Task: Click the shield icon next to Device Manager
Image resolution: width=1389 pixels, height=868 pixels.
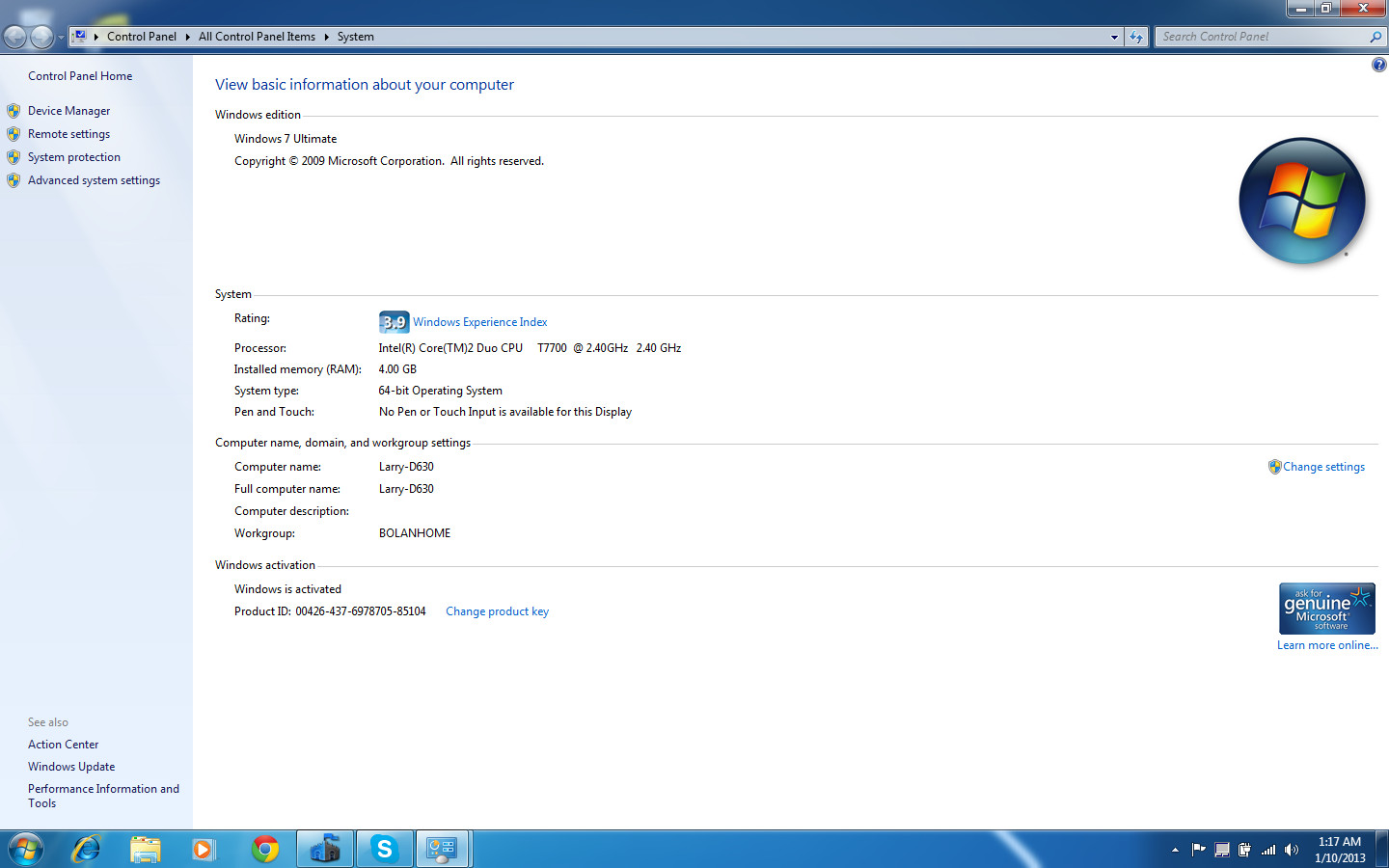Action: pyautogui.click(x=14, y=111)
